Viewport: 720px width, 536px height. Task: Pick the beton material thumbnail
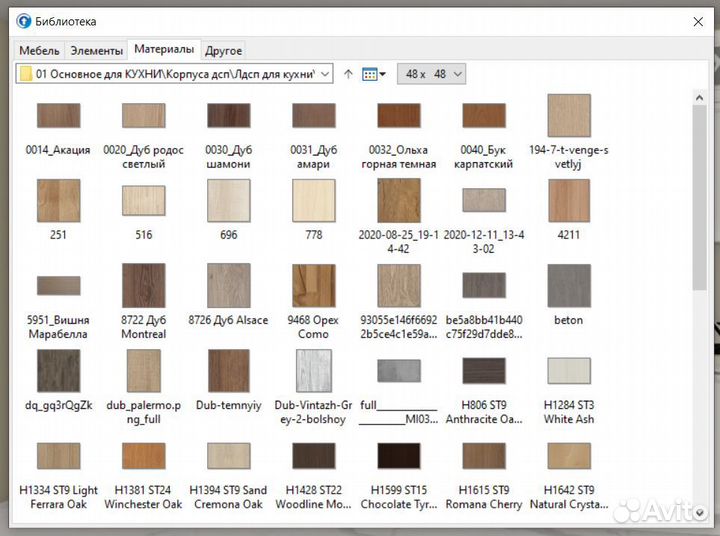pyautogui.click(x=568, y=285)
